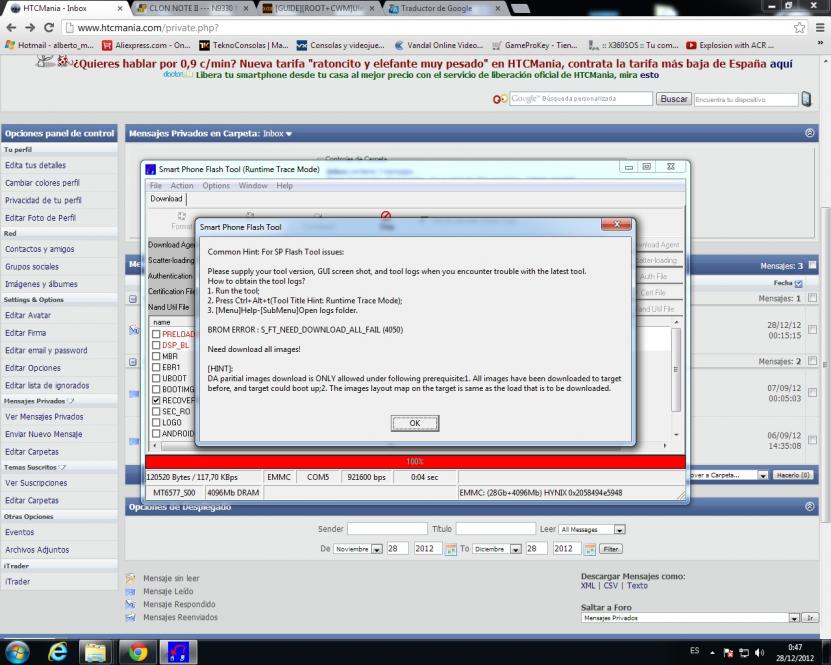Open the File menu in Flash Tool
The height and width of the screenshot is (665, 831).
[x=155, y=185]
